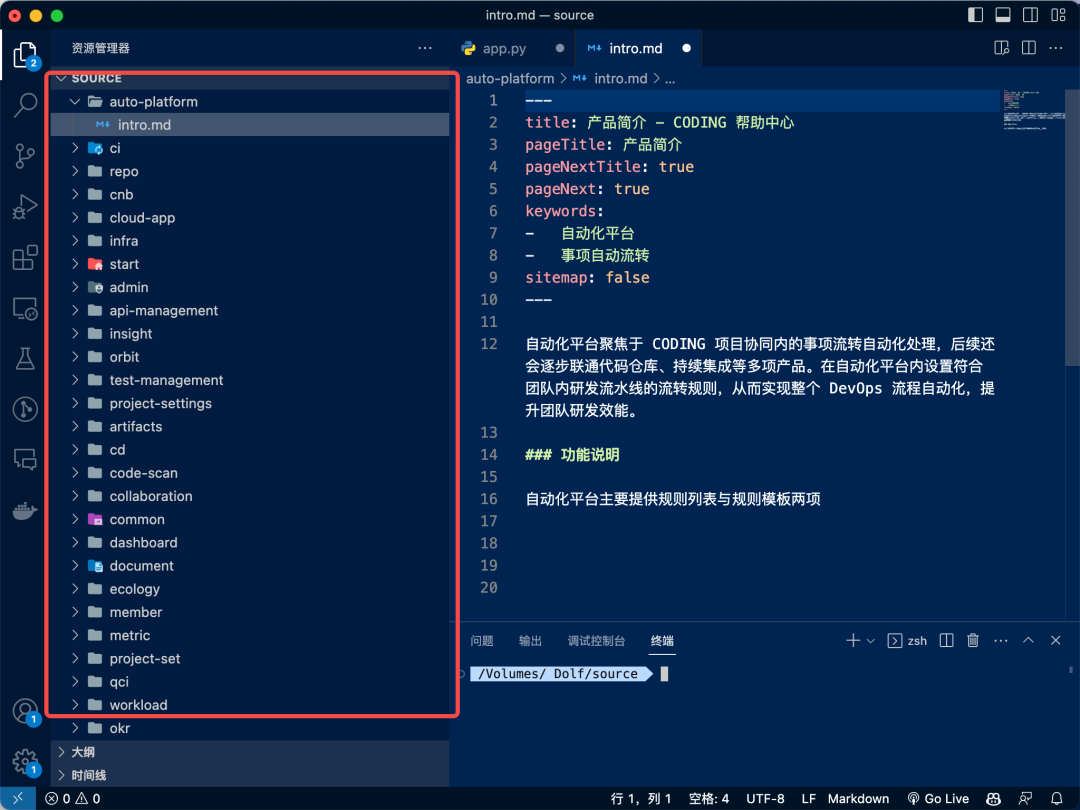The image size is (1080, 810).
Task: Open errors and warnings count in status bar
Action: 73,798
